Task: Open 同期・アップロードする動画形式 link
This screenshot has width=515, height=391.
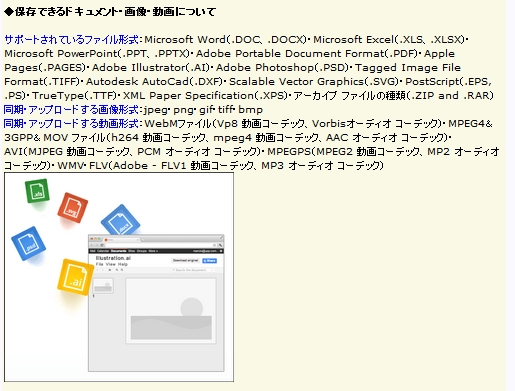Action: (x=71, y=124)
